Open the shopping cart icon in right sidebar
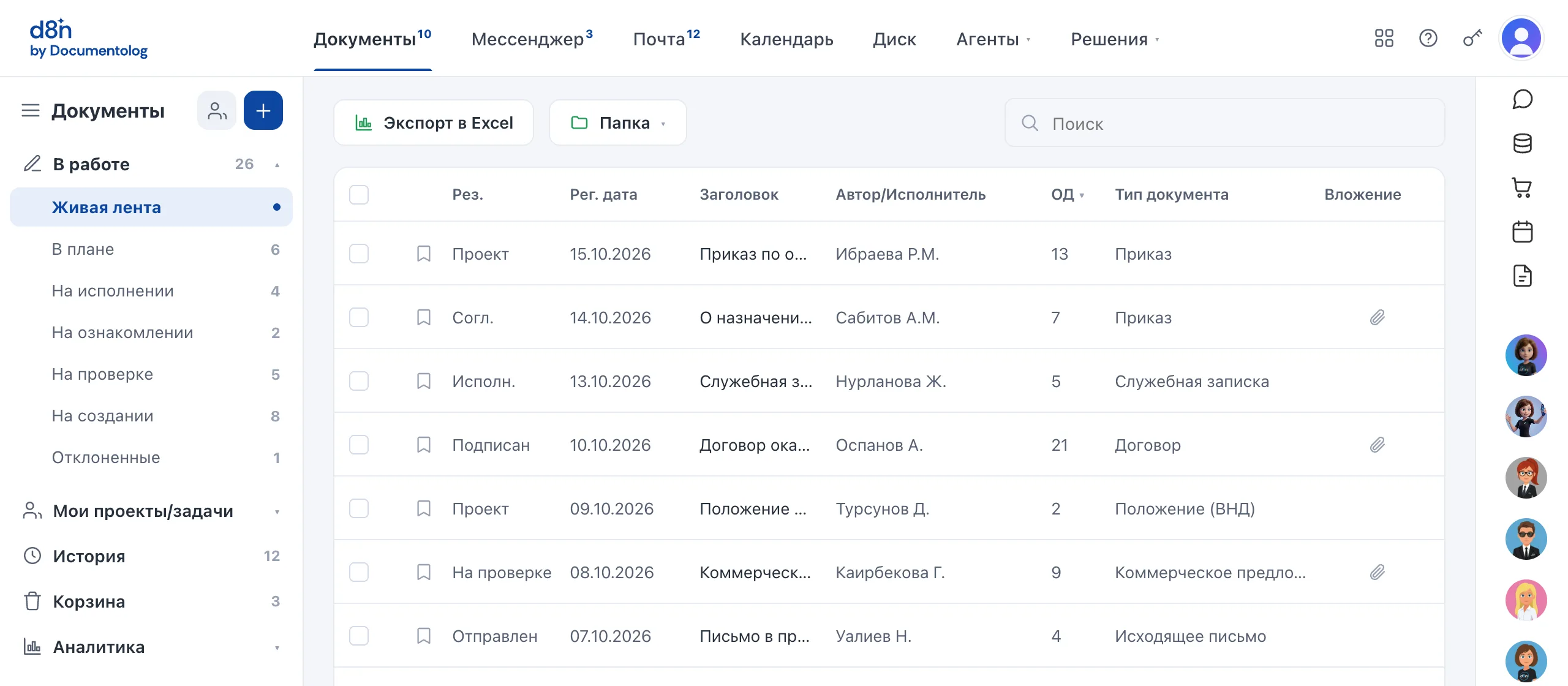This screenshot has height=686, width=1568. (x=1523, y=187)
